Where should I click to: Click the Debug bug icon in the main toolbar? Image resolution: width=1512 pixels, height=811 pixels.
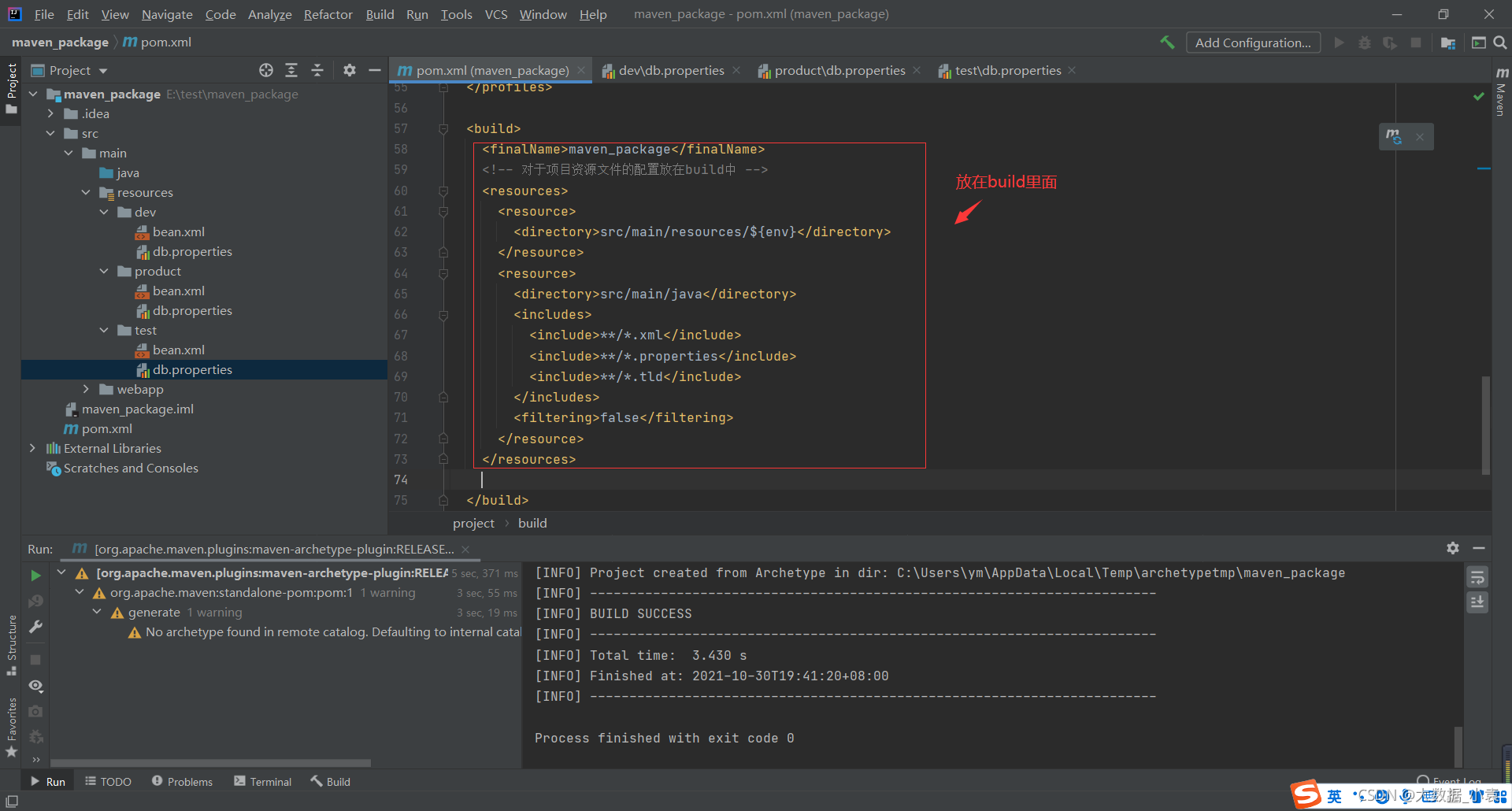pos(1365,43)
